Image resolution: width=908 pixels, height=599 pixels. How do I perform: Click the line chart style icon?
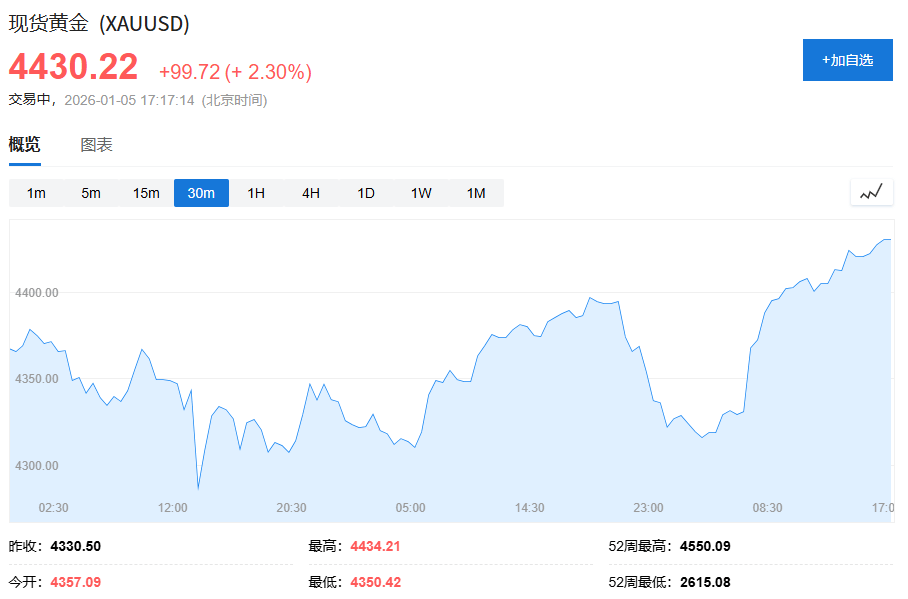871,192
